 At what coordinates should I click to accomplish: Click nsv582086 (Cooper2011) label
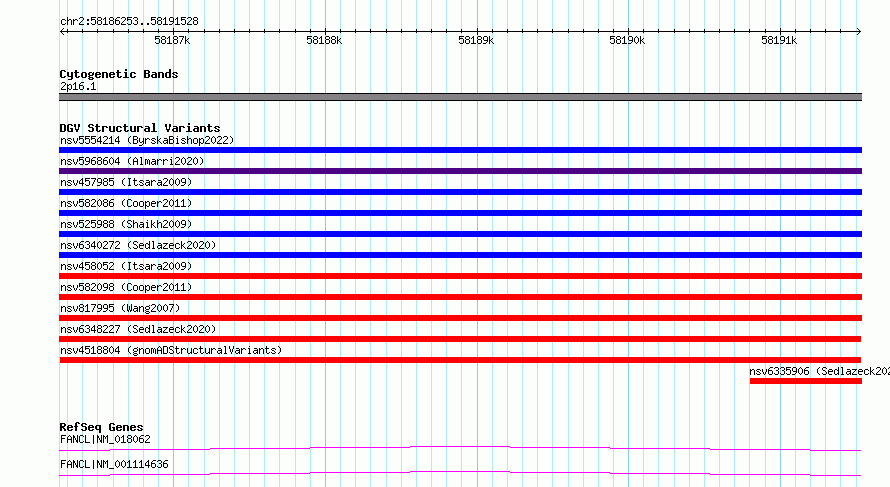pos(126,203)
